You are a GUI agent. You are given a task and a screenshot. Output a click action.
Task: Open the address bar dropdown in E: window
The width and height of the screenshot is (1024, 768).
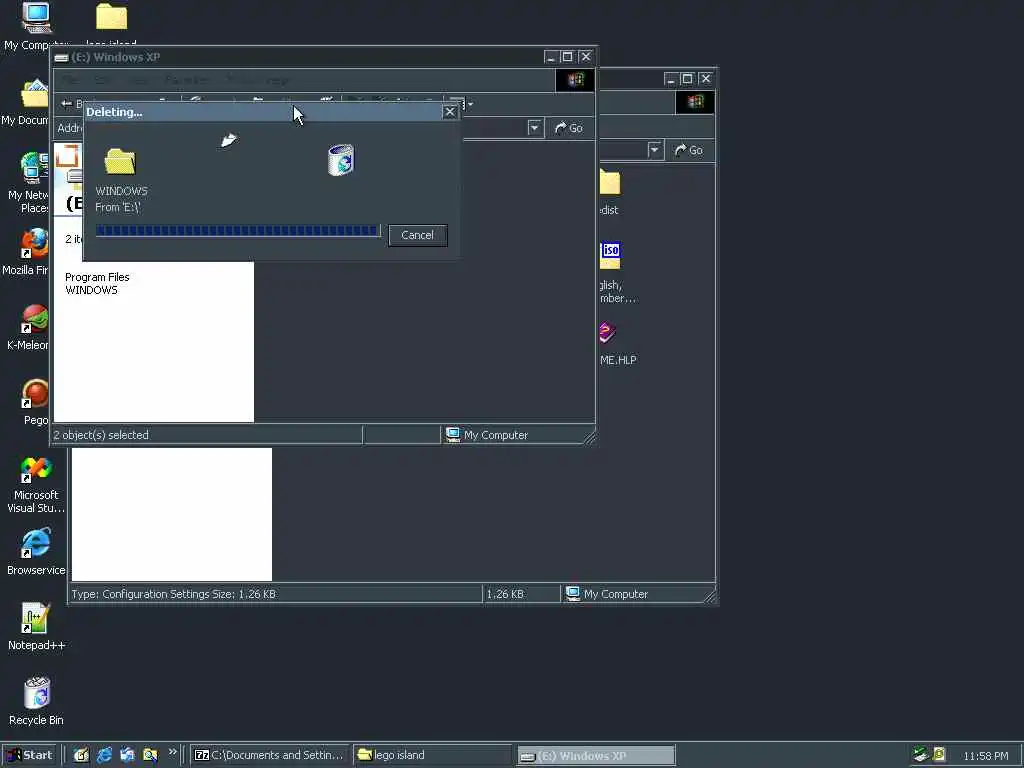(535, 128)
